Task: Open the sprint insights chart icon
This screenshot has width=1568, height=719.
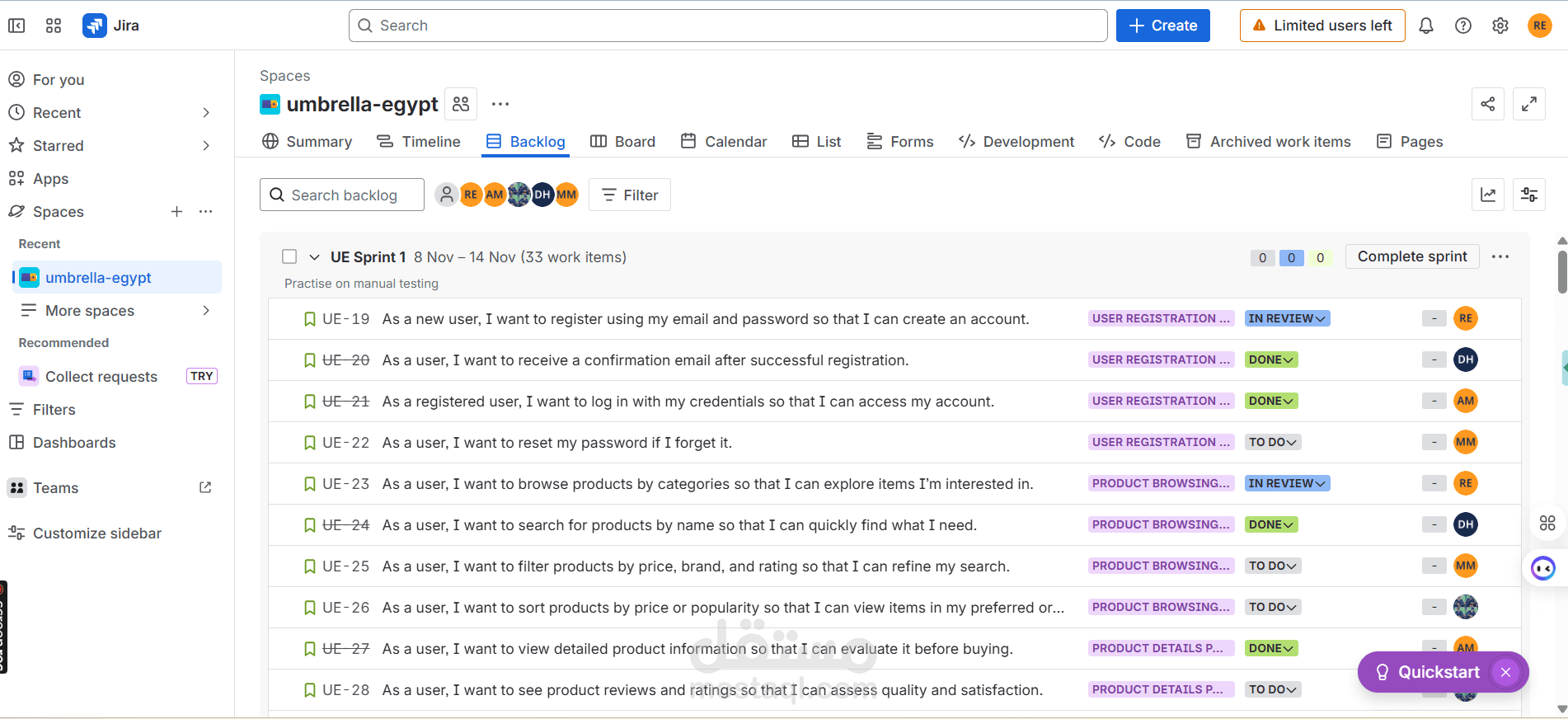Action: (x=1487, y=195)
